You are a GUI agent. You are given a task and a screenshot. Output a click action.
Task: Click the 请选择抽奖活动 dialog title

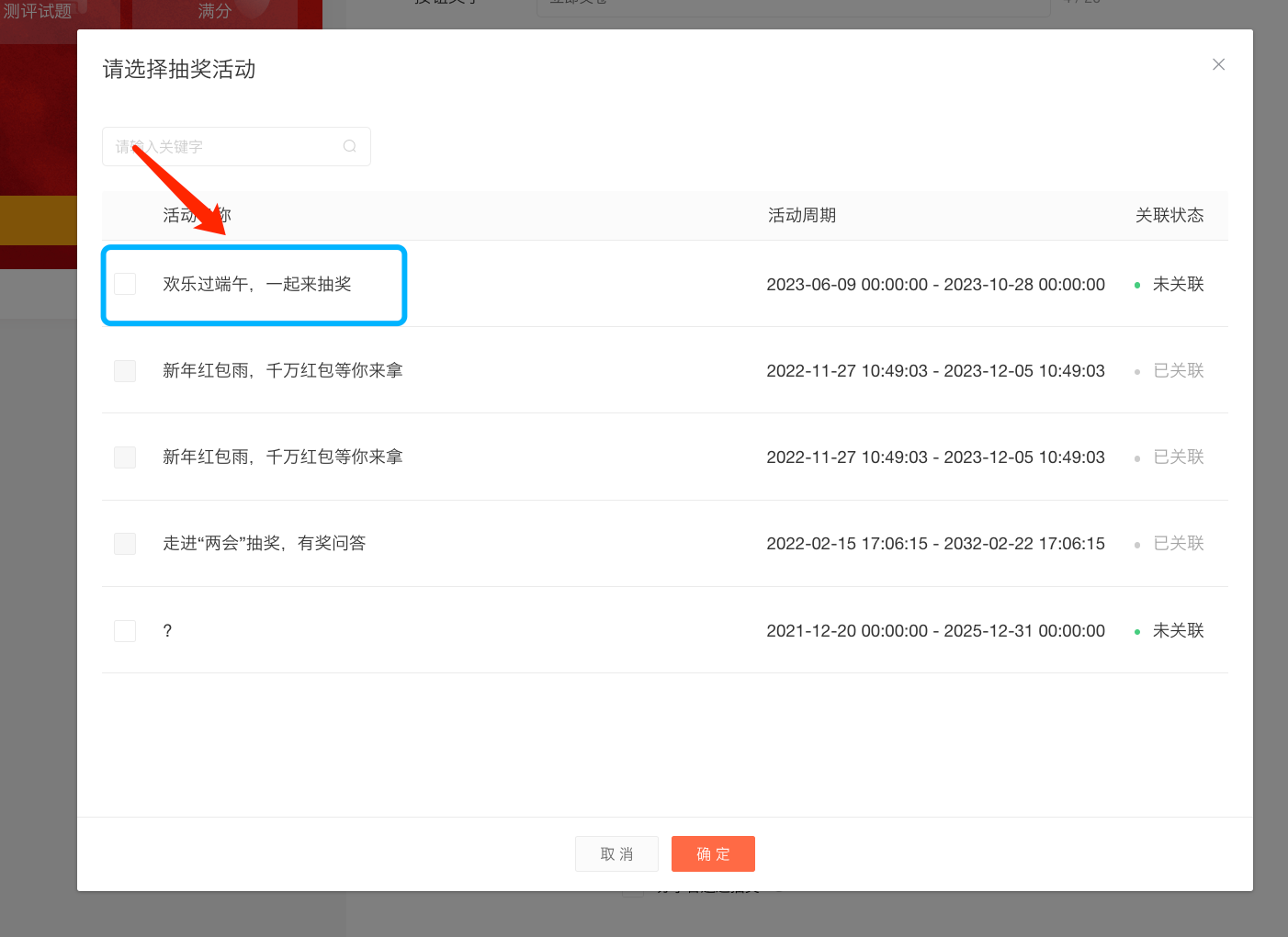pyautogui.click(x=179, y=69)
